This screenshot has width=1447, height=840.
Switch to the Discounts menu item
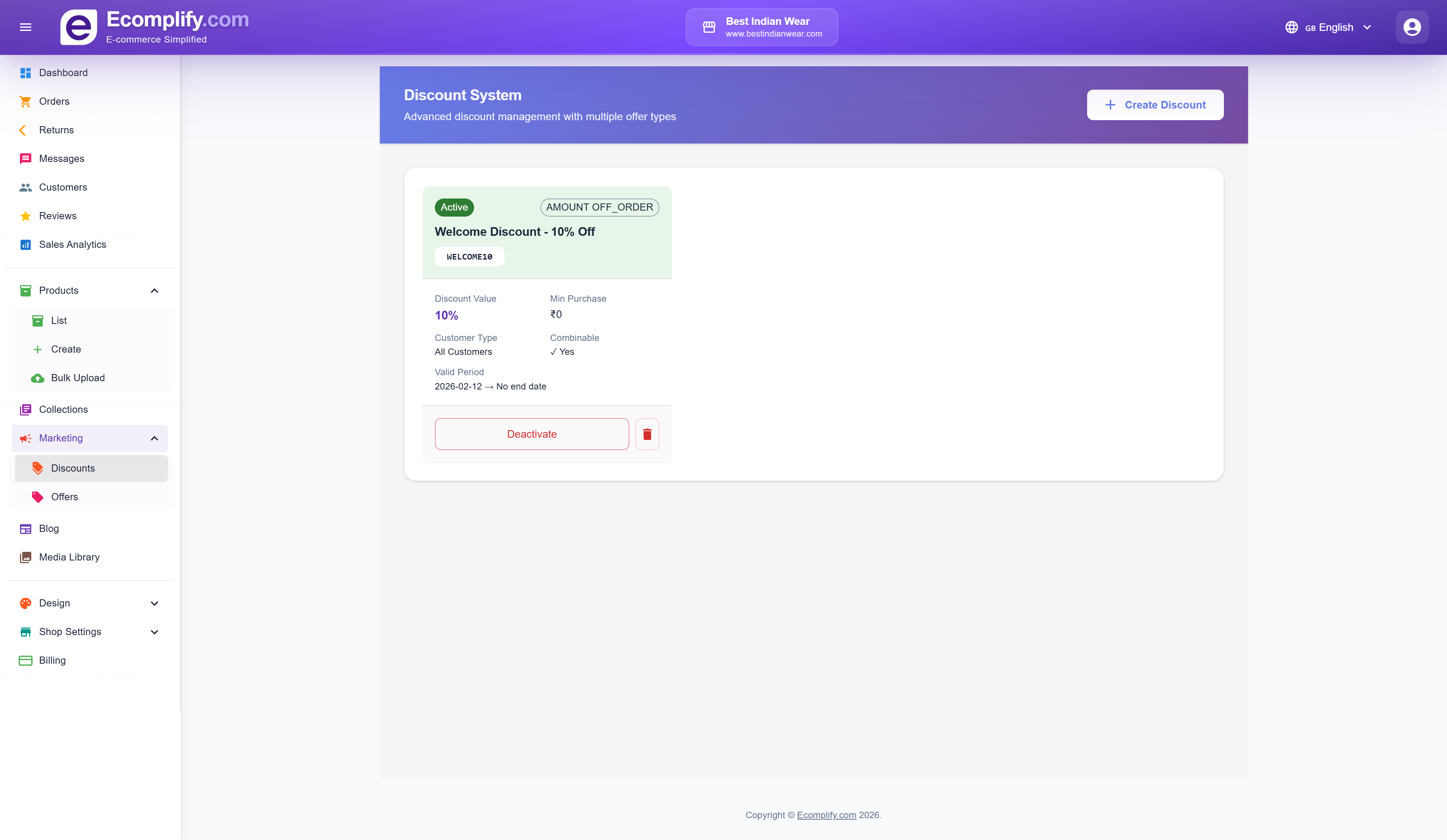pos(72,468)
